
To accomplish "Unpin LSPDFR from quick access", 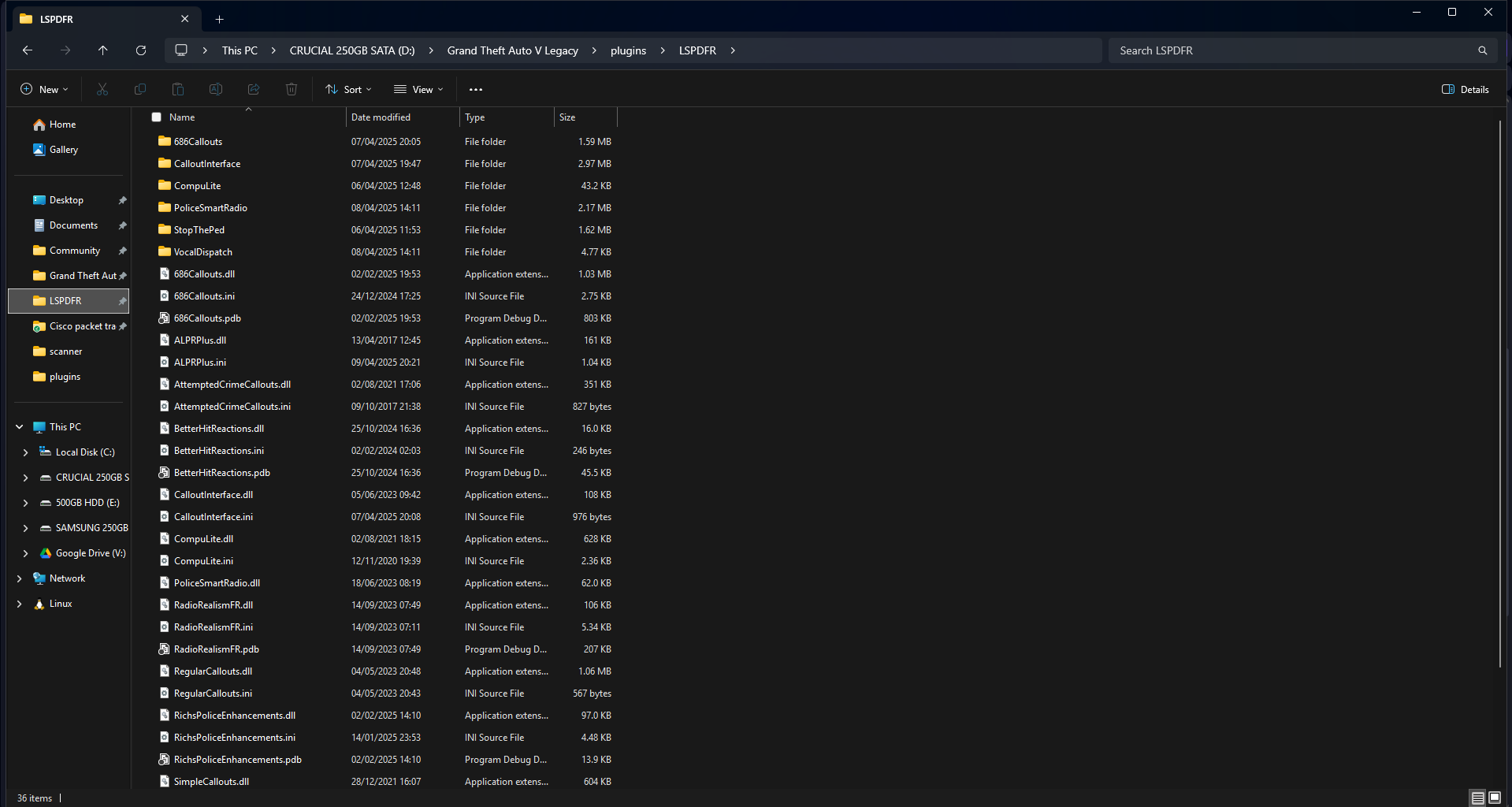I will coord(122,301).
